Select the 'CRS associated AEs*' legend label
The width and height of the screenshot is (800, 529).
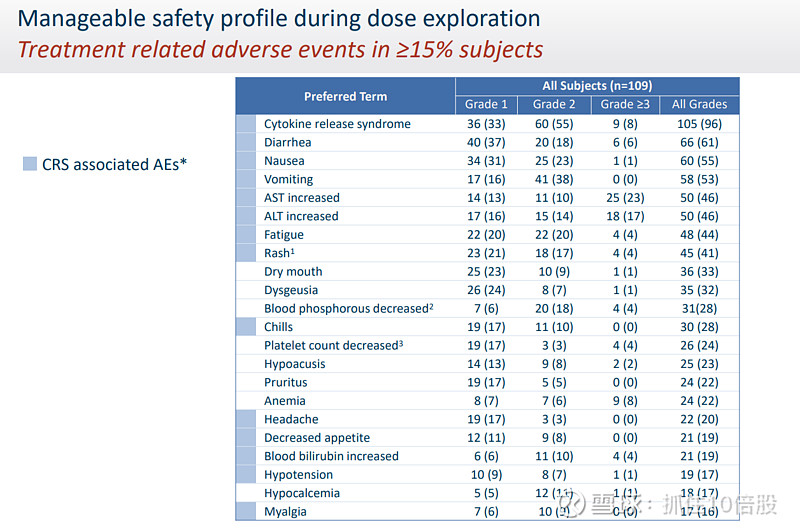[114, 164]
